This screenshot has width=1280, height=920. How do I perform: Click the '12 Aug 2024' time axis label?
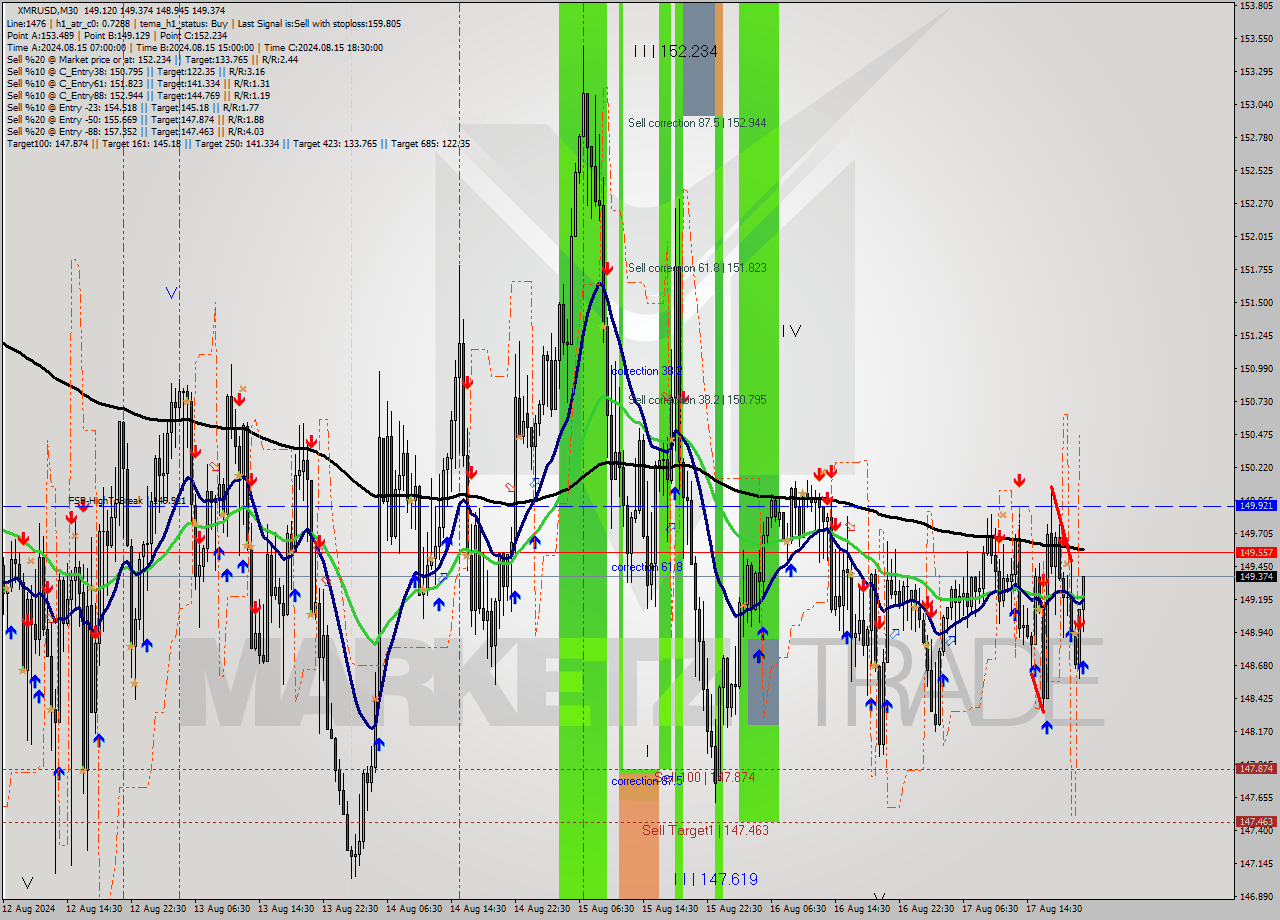coord(29,909)
